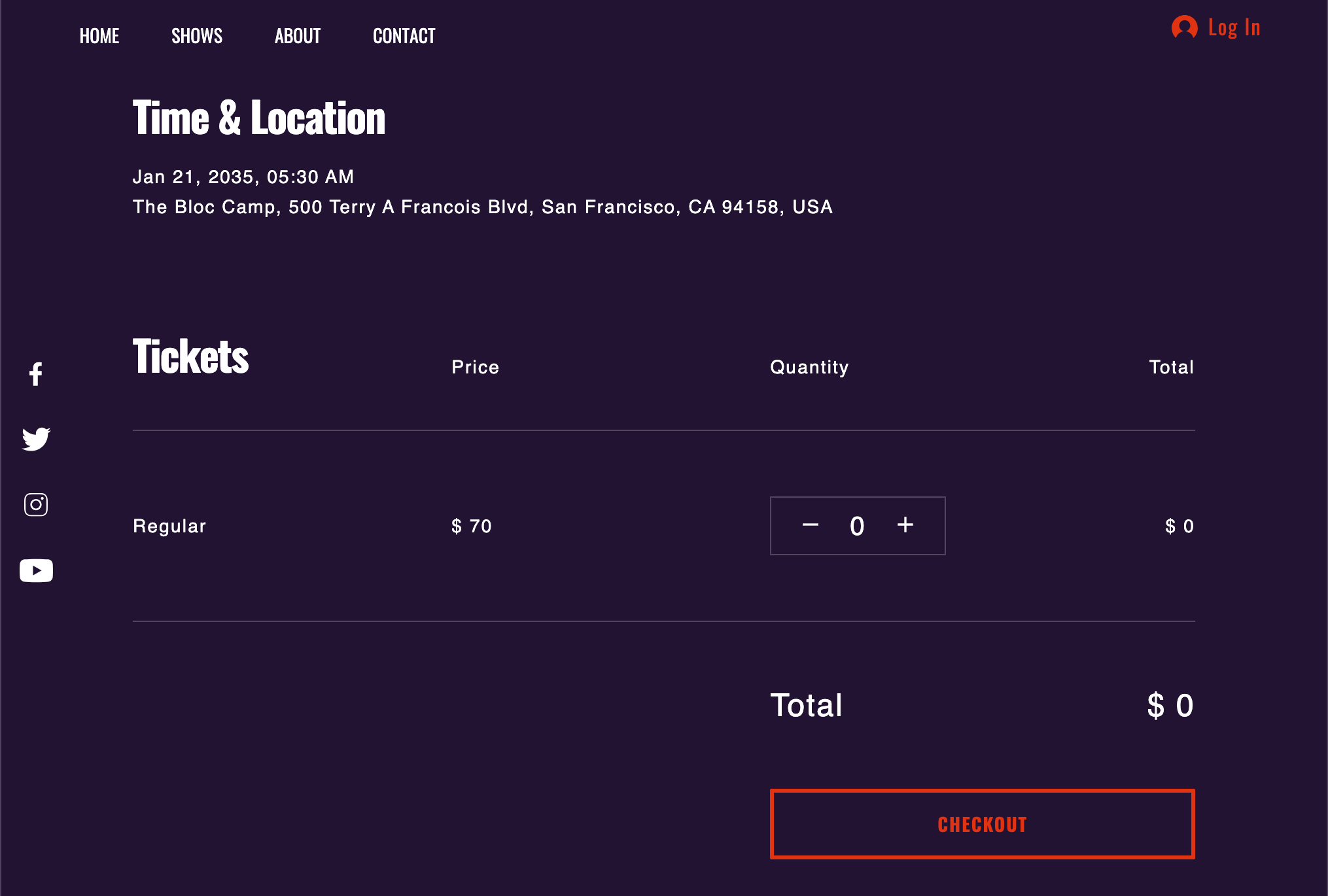Increase Regular ticket quantity with plus button

point(905,525)
